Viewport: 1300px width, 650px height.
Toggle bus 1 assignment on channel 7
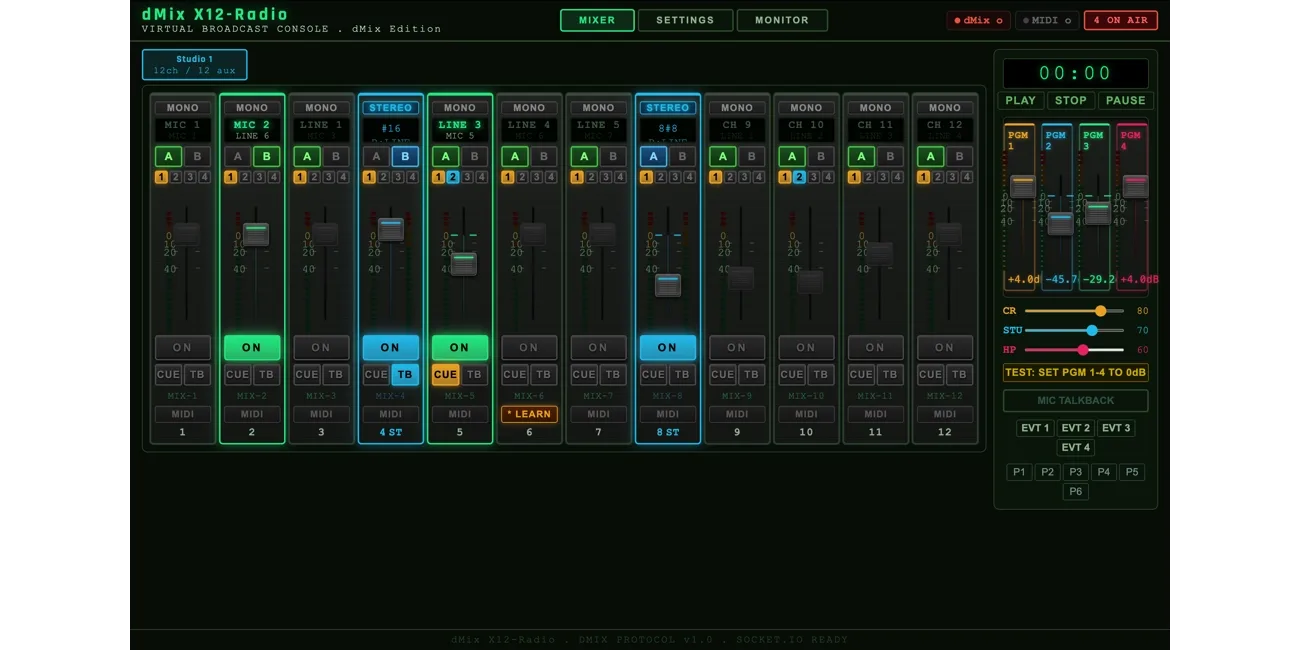pyautogui.click(x=576, y=177)
